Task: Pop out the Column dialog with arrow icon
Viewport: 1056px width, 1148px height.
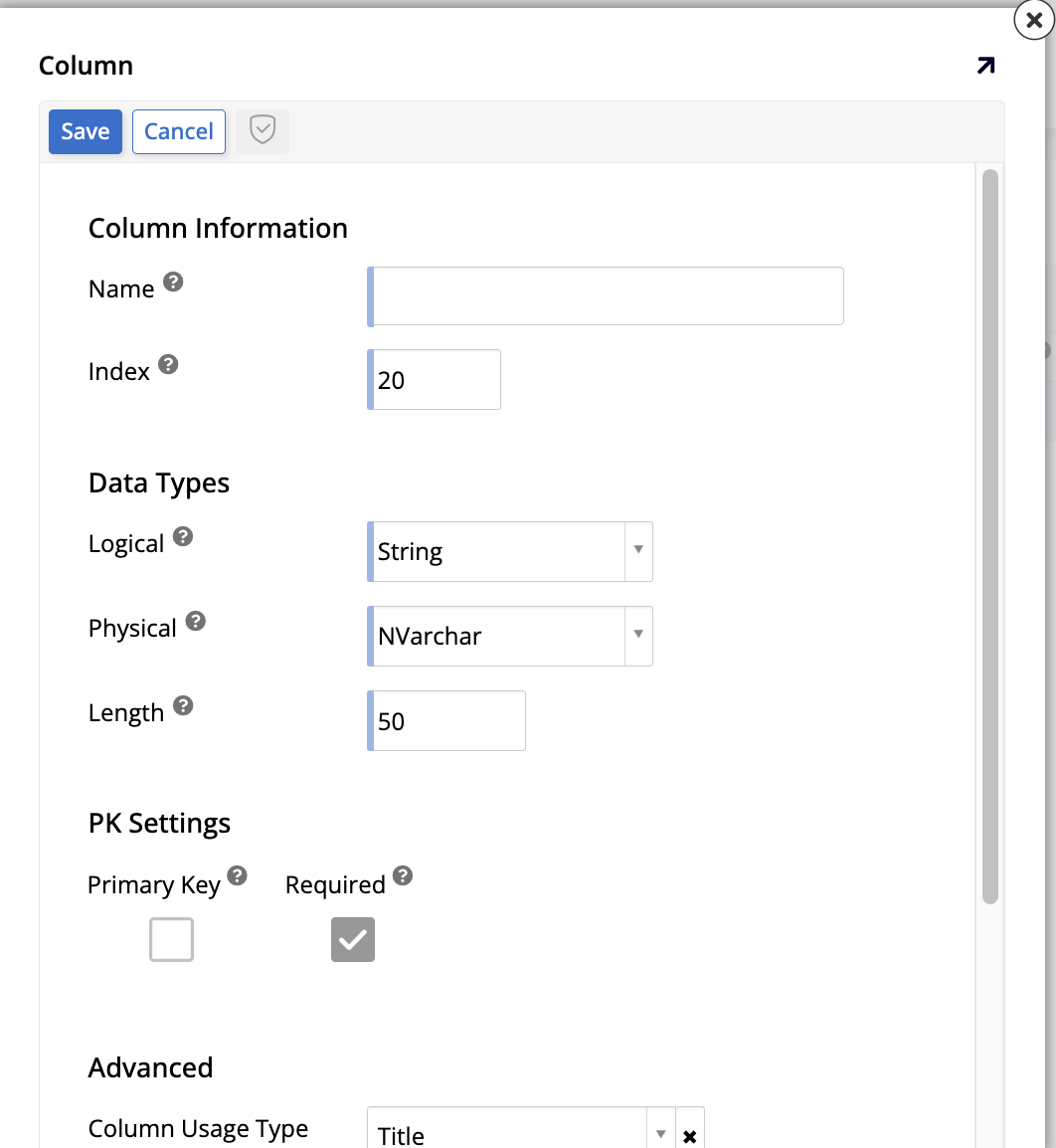Action: (x=984, y=67)
